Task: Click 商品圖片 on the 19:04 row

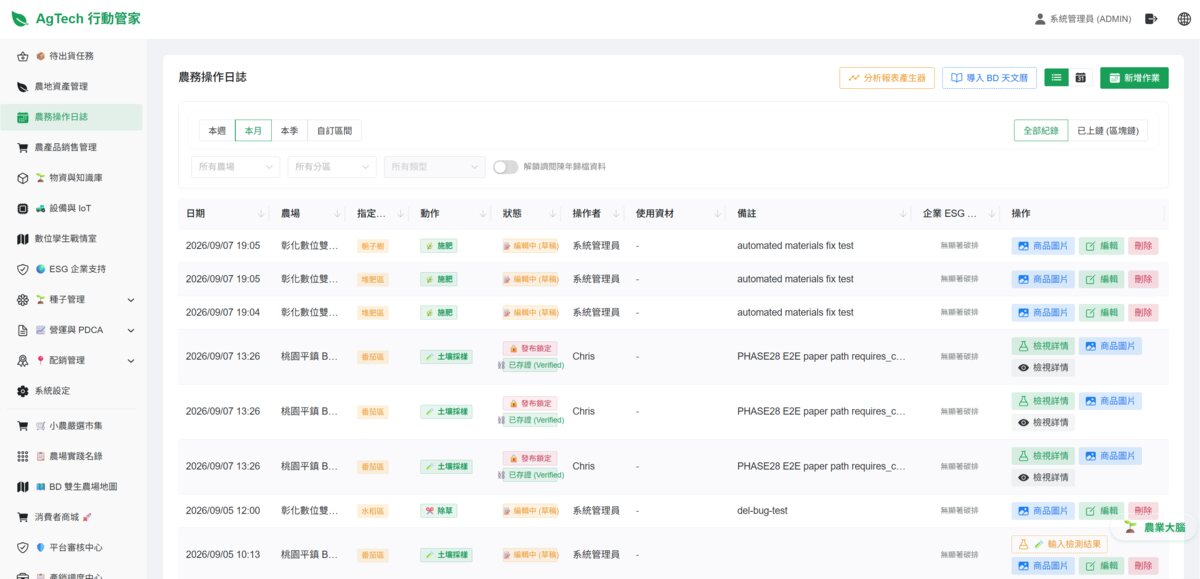Action: [1043, 313]
